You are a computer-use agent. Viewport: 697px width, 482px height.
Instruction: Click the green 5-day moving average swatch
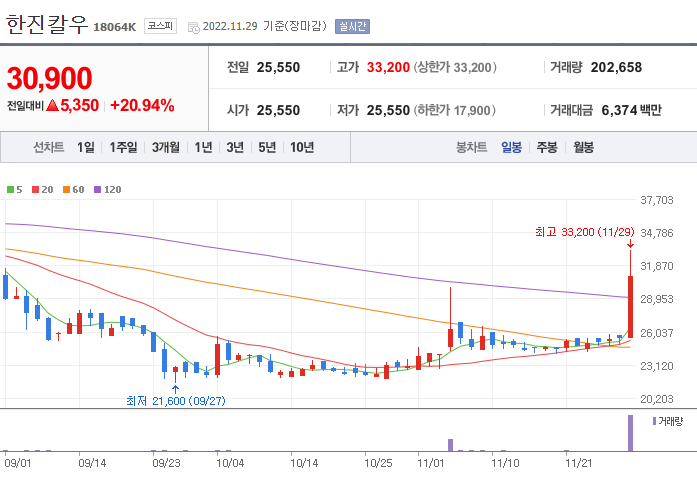click(x=10, y=189)
